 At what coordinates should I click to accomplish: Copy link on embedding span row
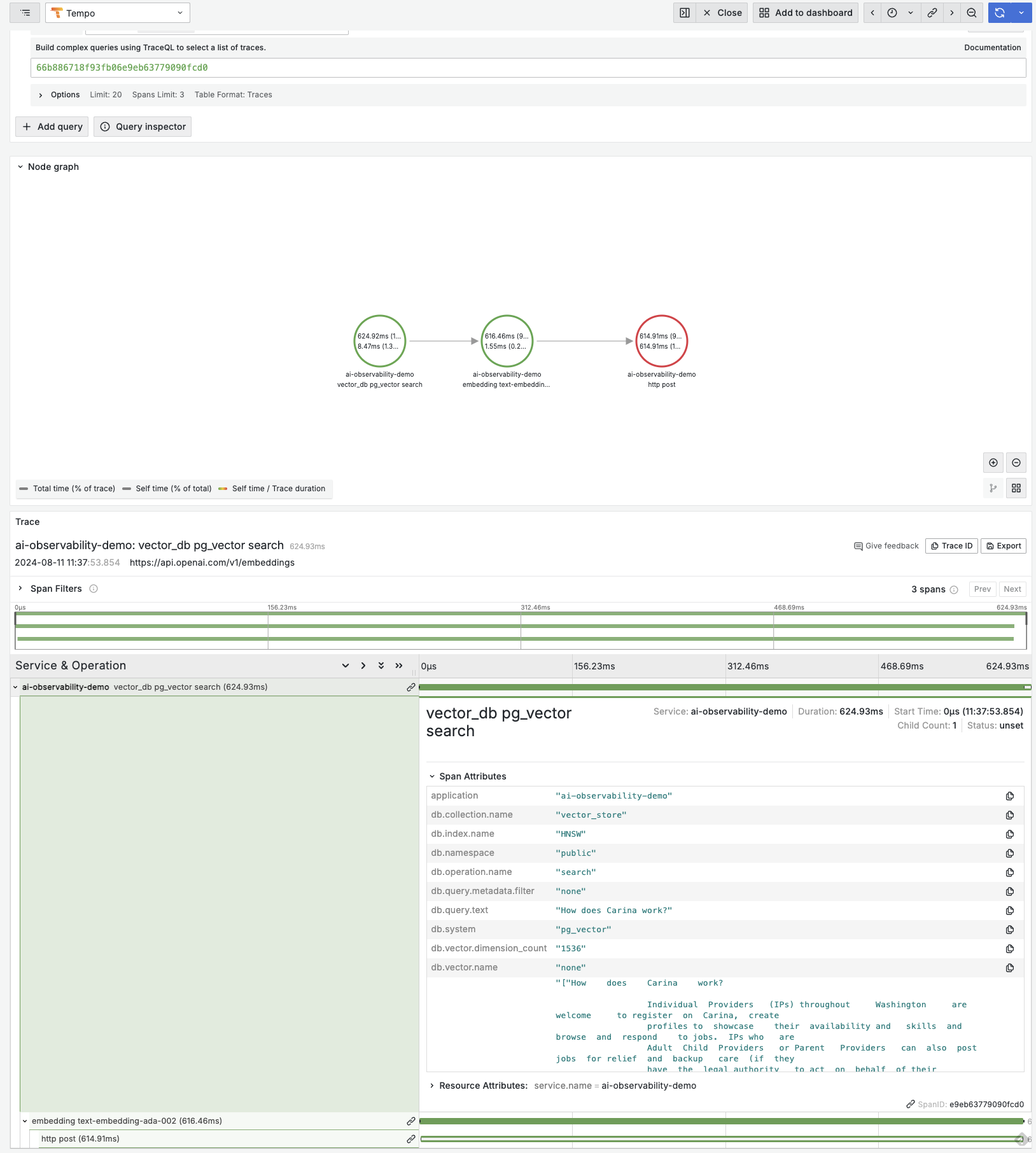click(411, 1121)
